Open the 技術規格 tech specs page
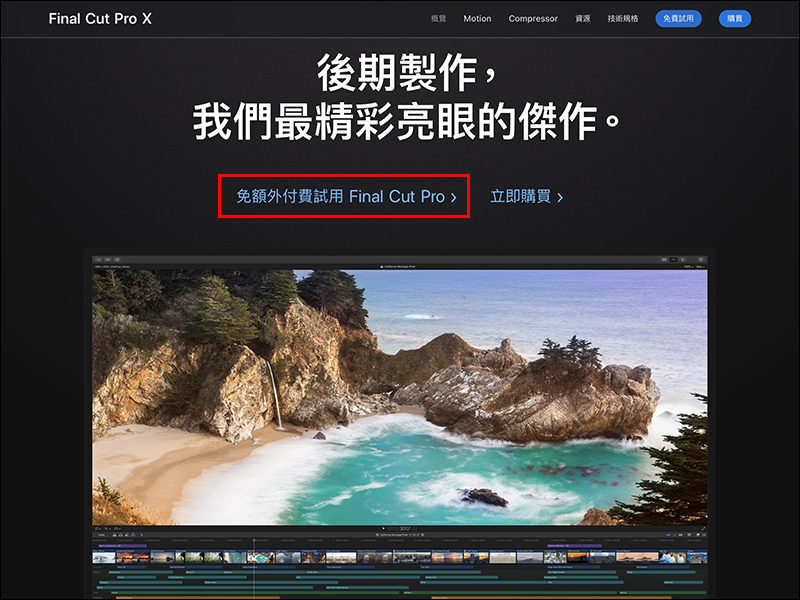Screen dimensions: 800x600 (x=622, y=18)
